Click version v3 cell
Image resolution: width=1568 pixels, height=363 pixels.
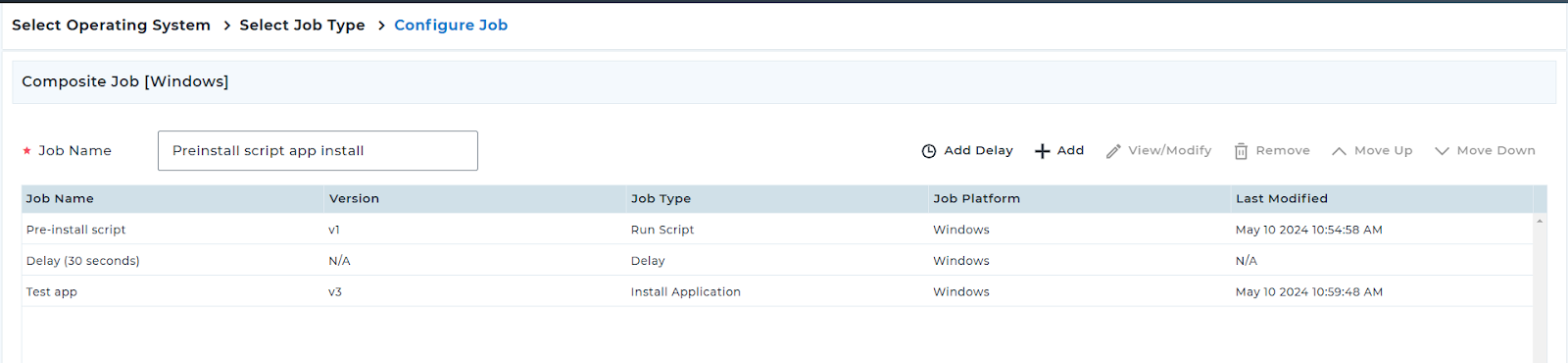click(335, 291)
